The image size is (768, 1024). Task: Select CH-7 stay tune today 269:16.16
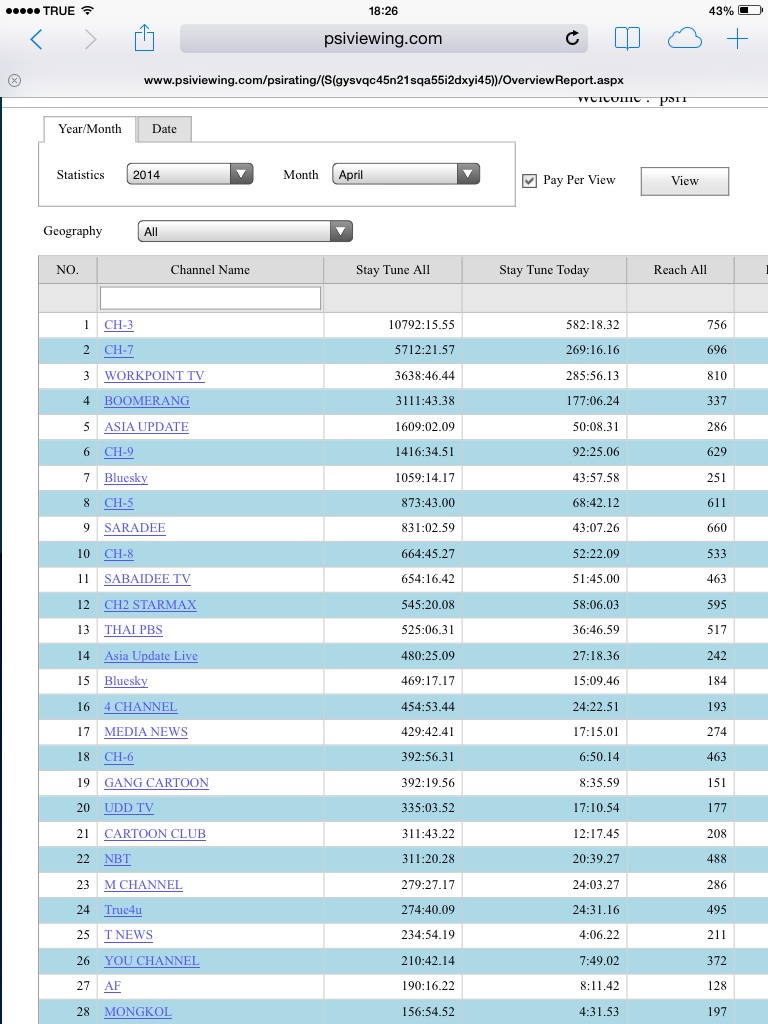point(592,350)
